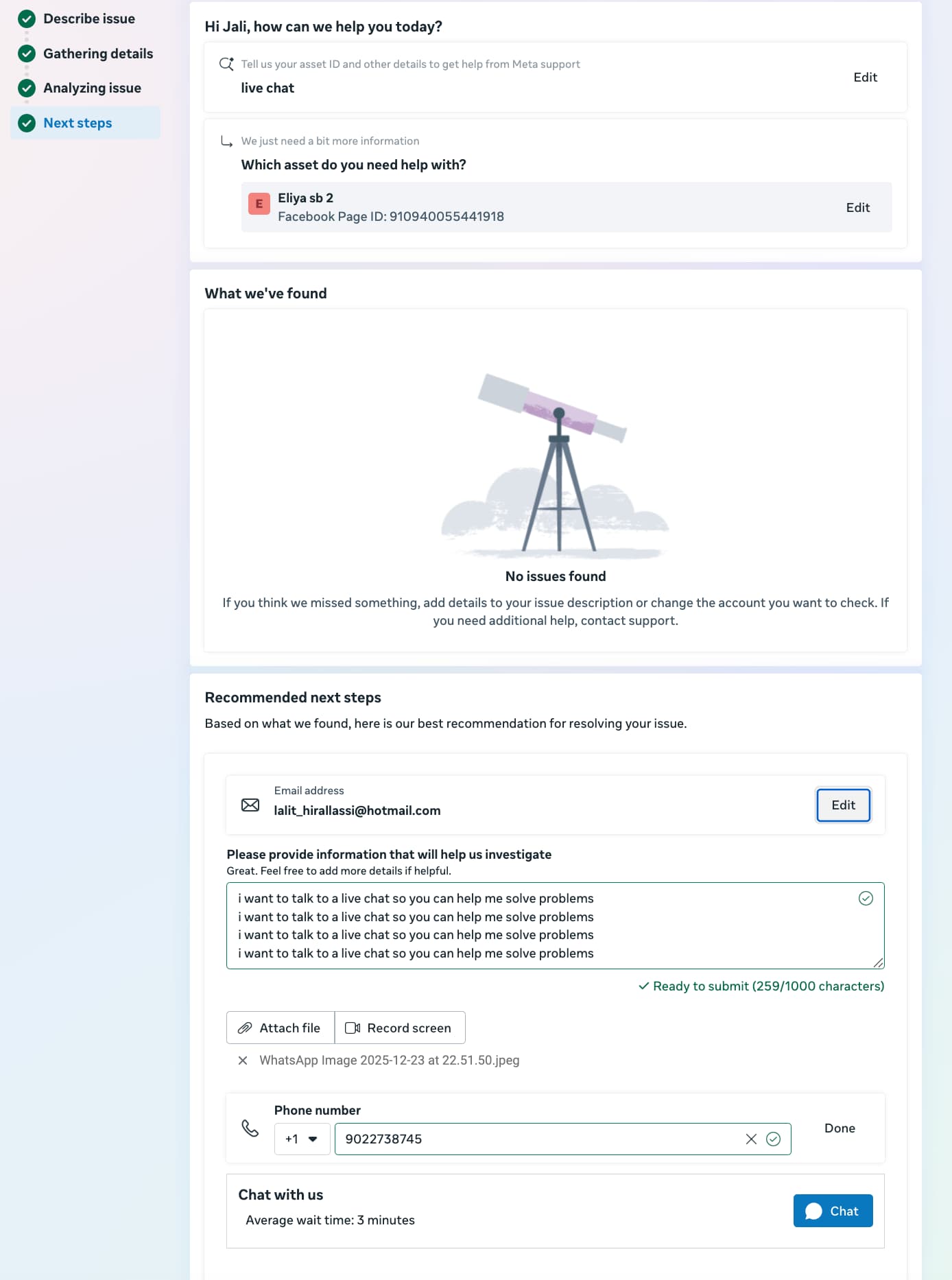The image size is (952, 1280).
Task: Edit the live chat issue description
Action: [x=865, y=78]
